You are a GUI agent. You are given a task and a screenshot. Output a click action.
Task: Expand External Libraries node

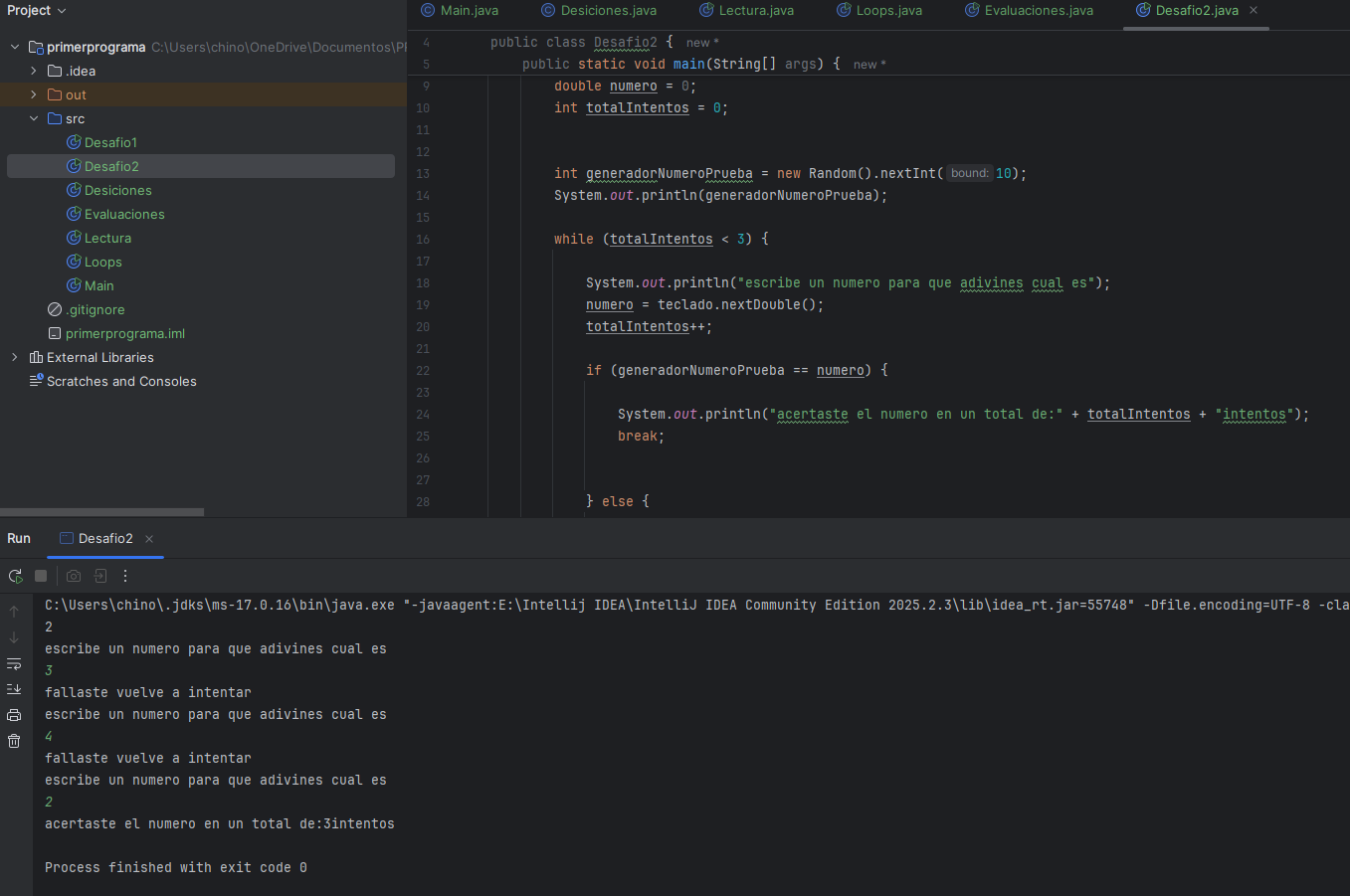tap(15, 357)
